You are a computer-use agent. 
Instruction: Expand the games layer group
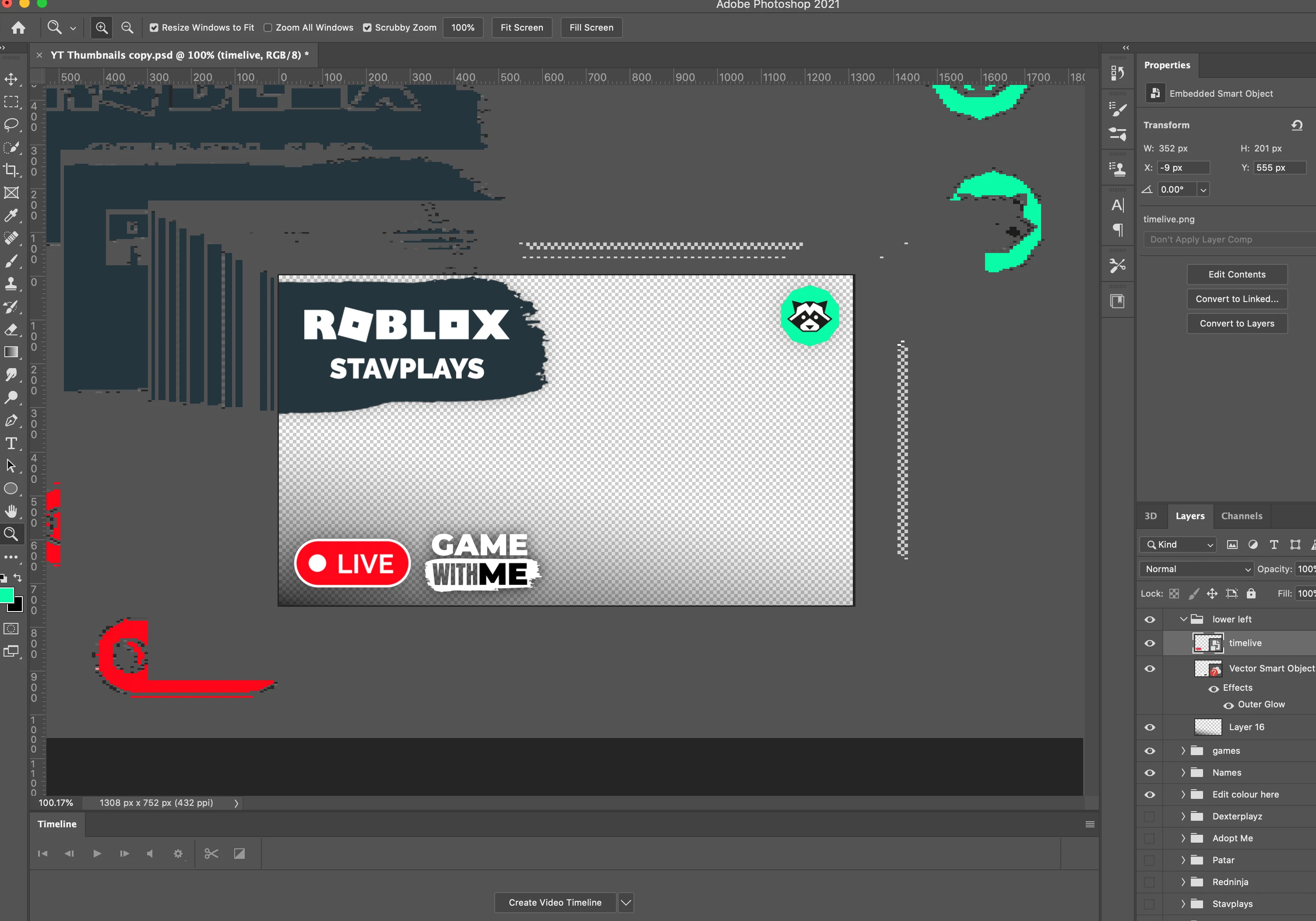pos(1183,751)
